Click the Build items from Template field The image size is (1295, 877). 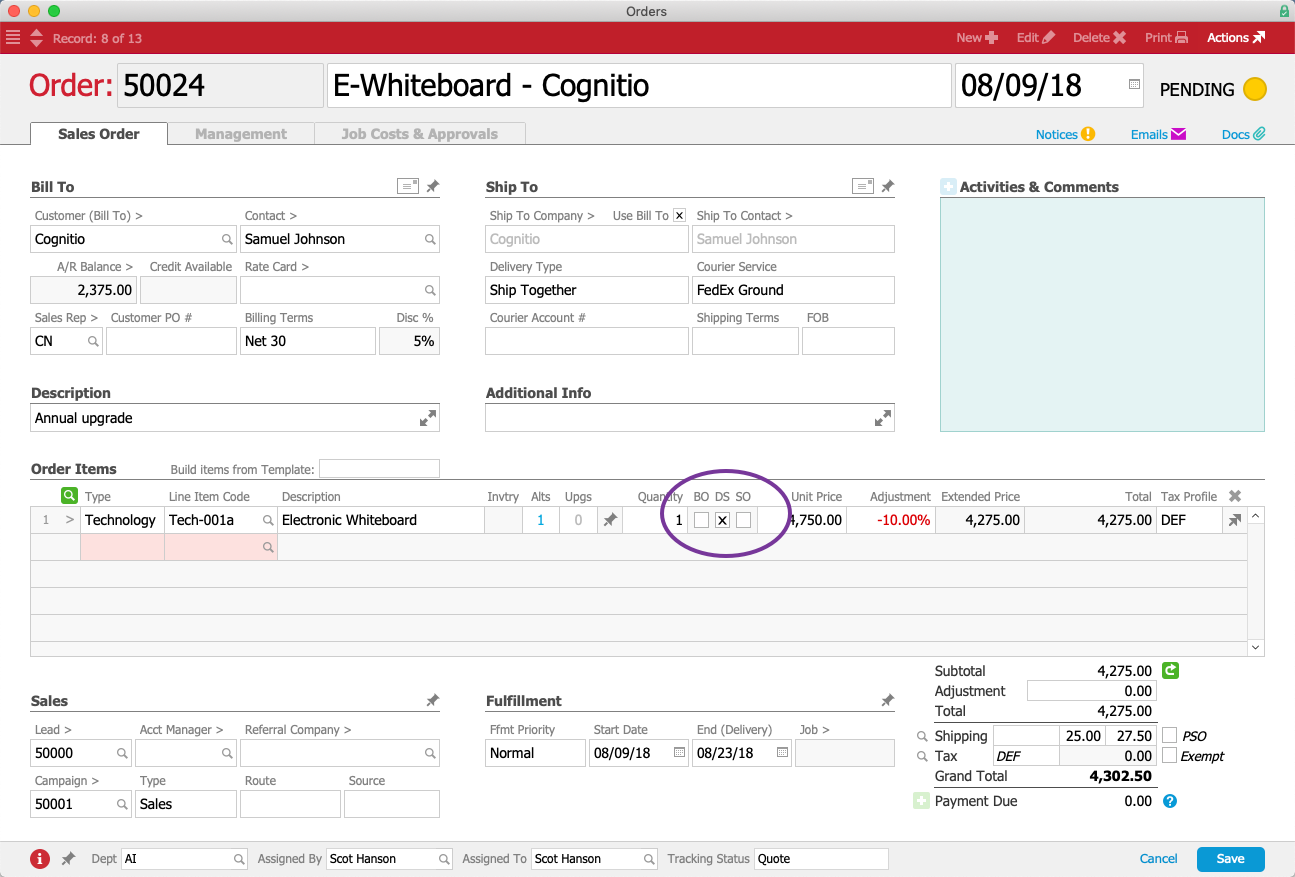point(379,469)
